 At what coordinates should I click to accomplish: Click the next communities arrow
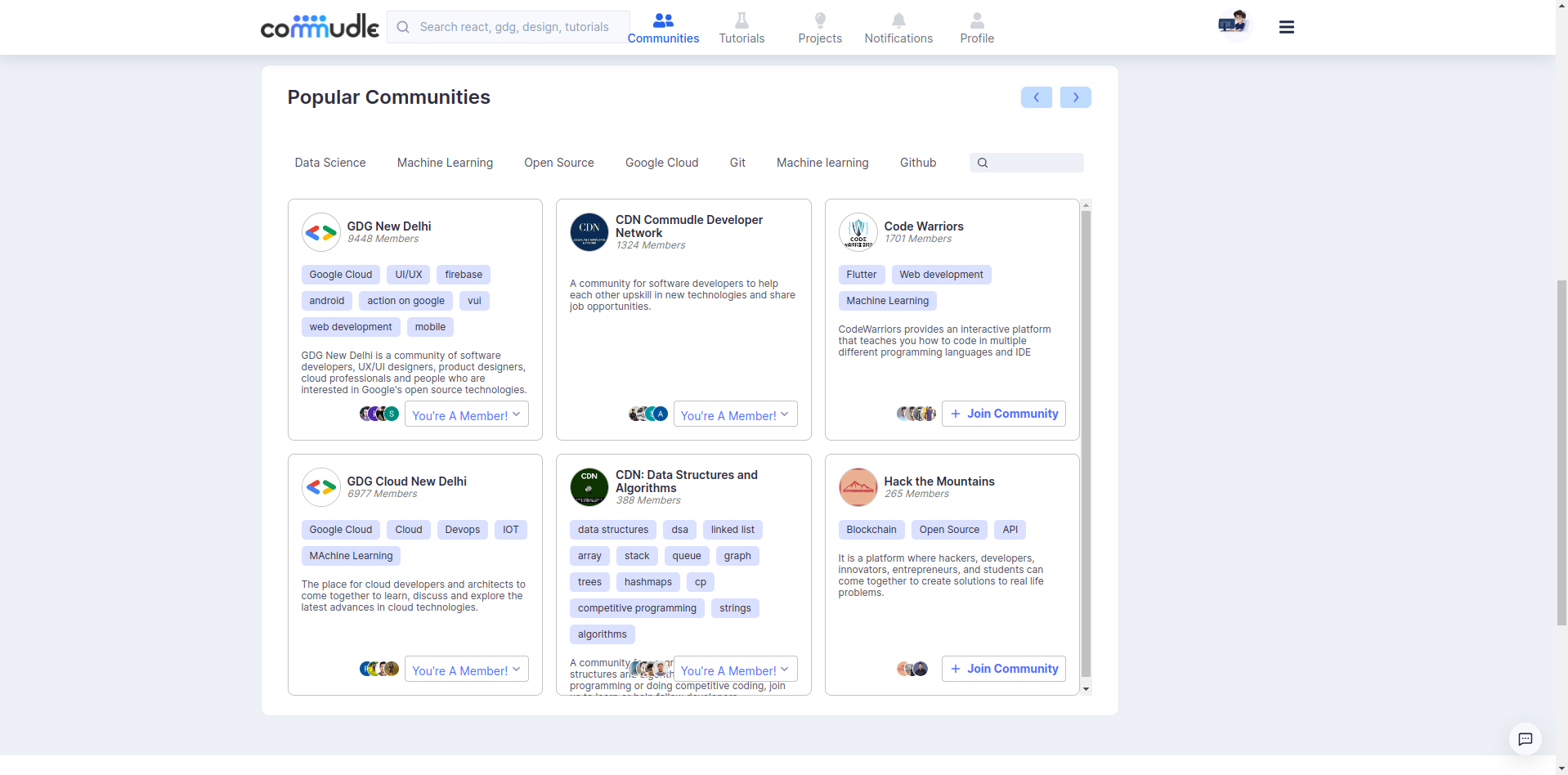1076,97
